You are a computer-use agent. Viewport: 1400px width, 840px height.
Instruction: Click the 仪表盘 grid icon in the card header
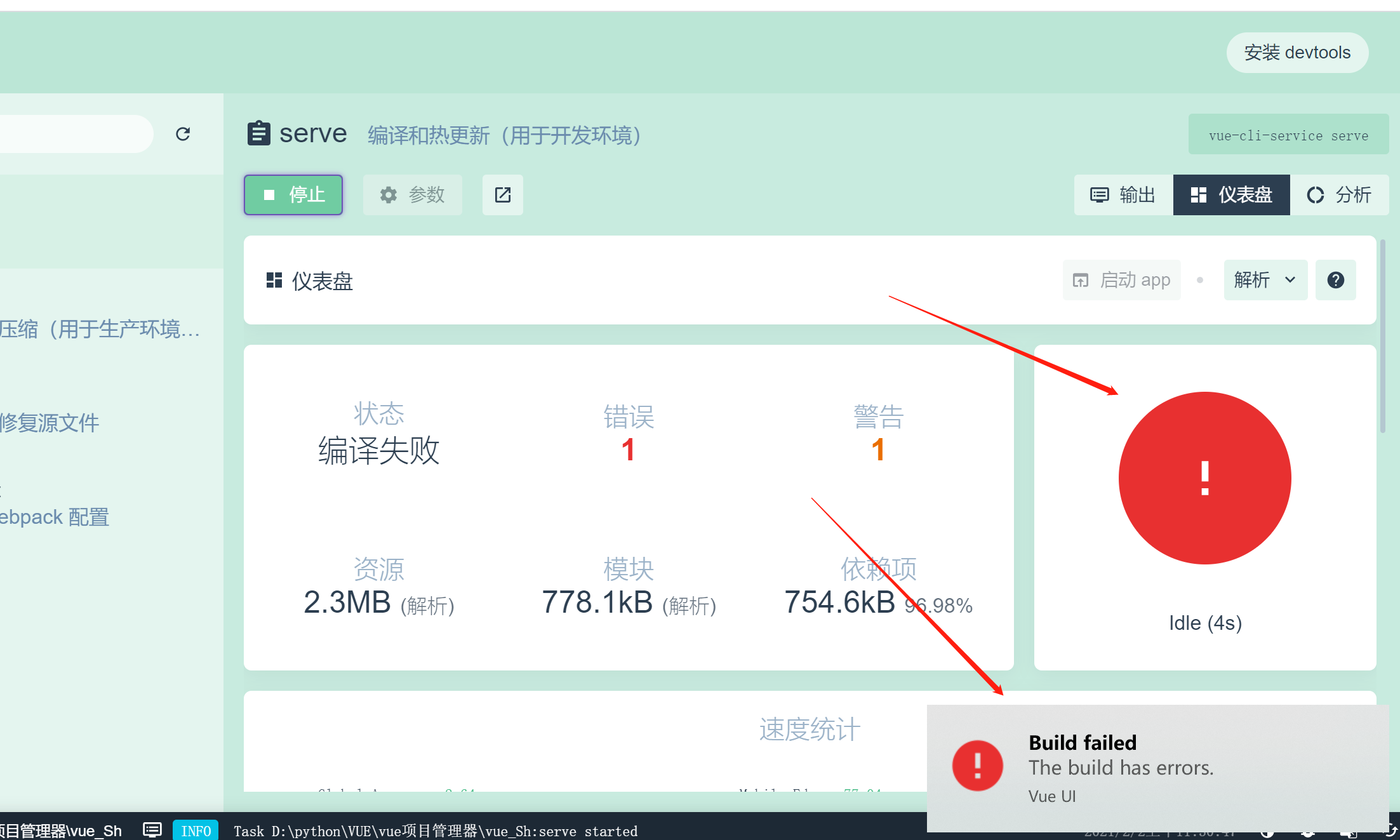click(274, 280)
